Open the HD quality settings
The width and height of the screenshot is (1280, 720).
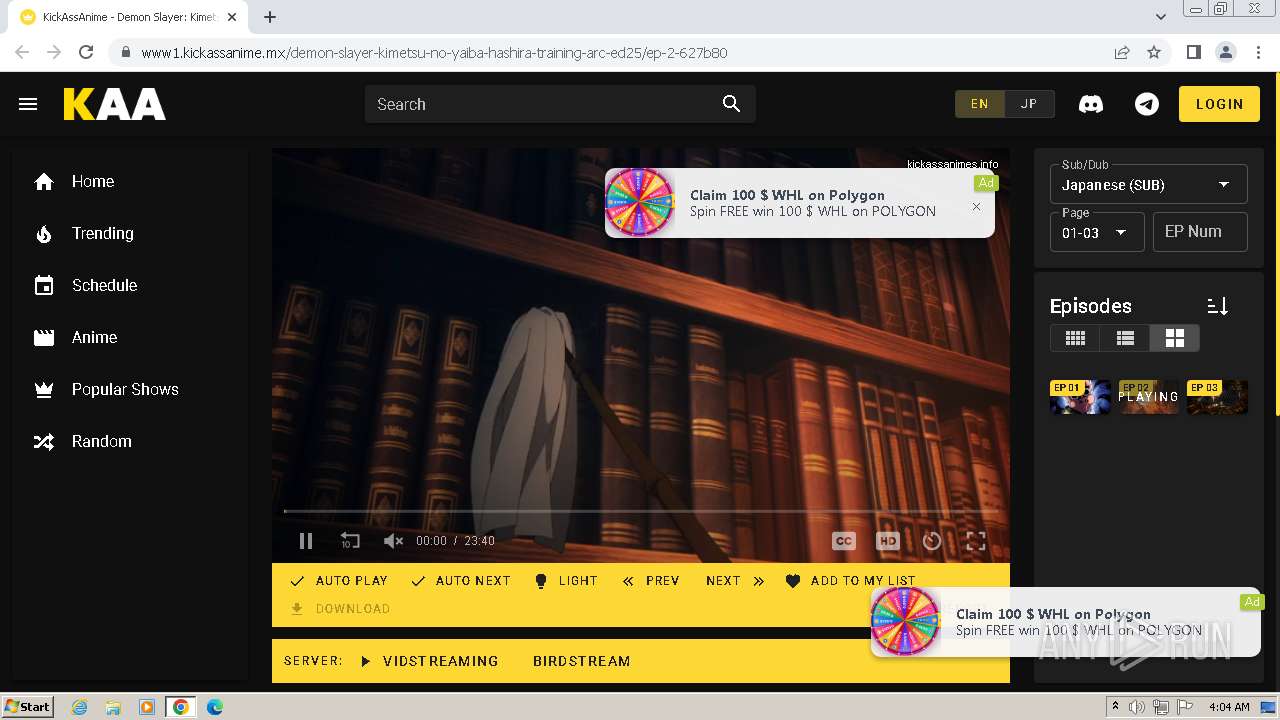(x=888, y=541)
